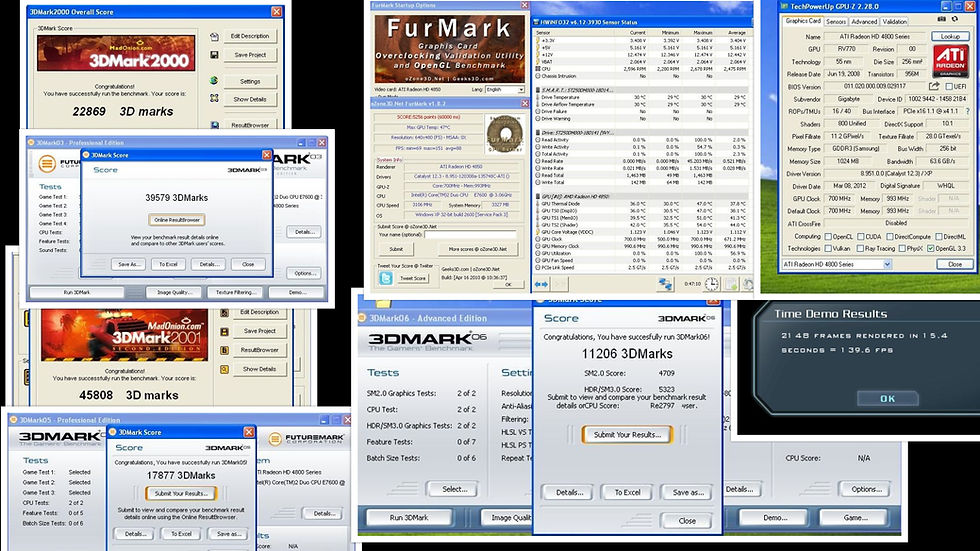Click the Save Project floppy icon in 3DMark2000
Image resolution: width=980 pixels, height=551 pixels.
(x=214, y=55)
